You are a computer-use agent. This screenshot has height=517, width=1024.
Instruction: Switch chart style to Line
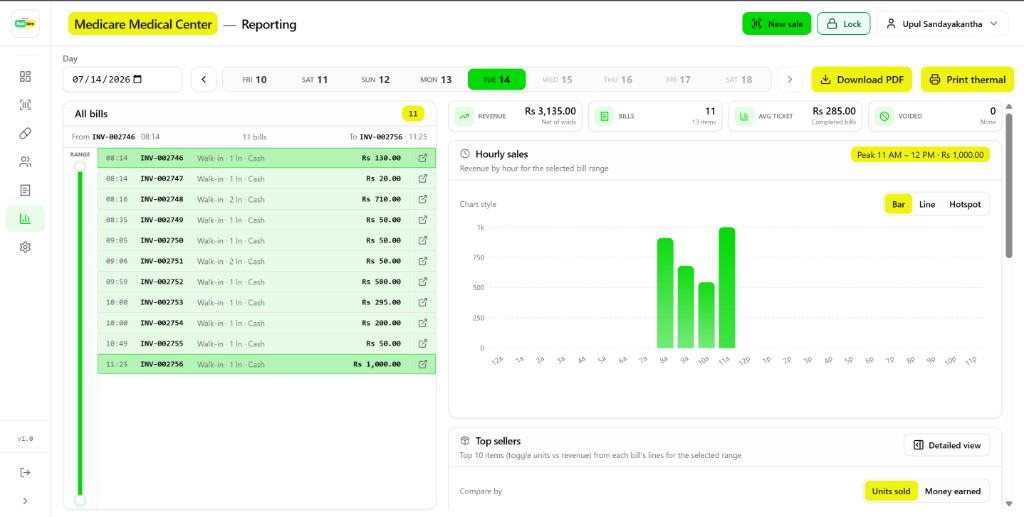point(927,204)
